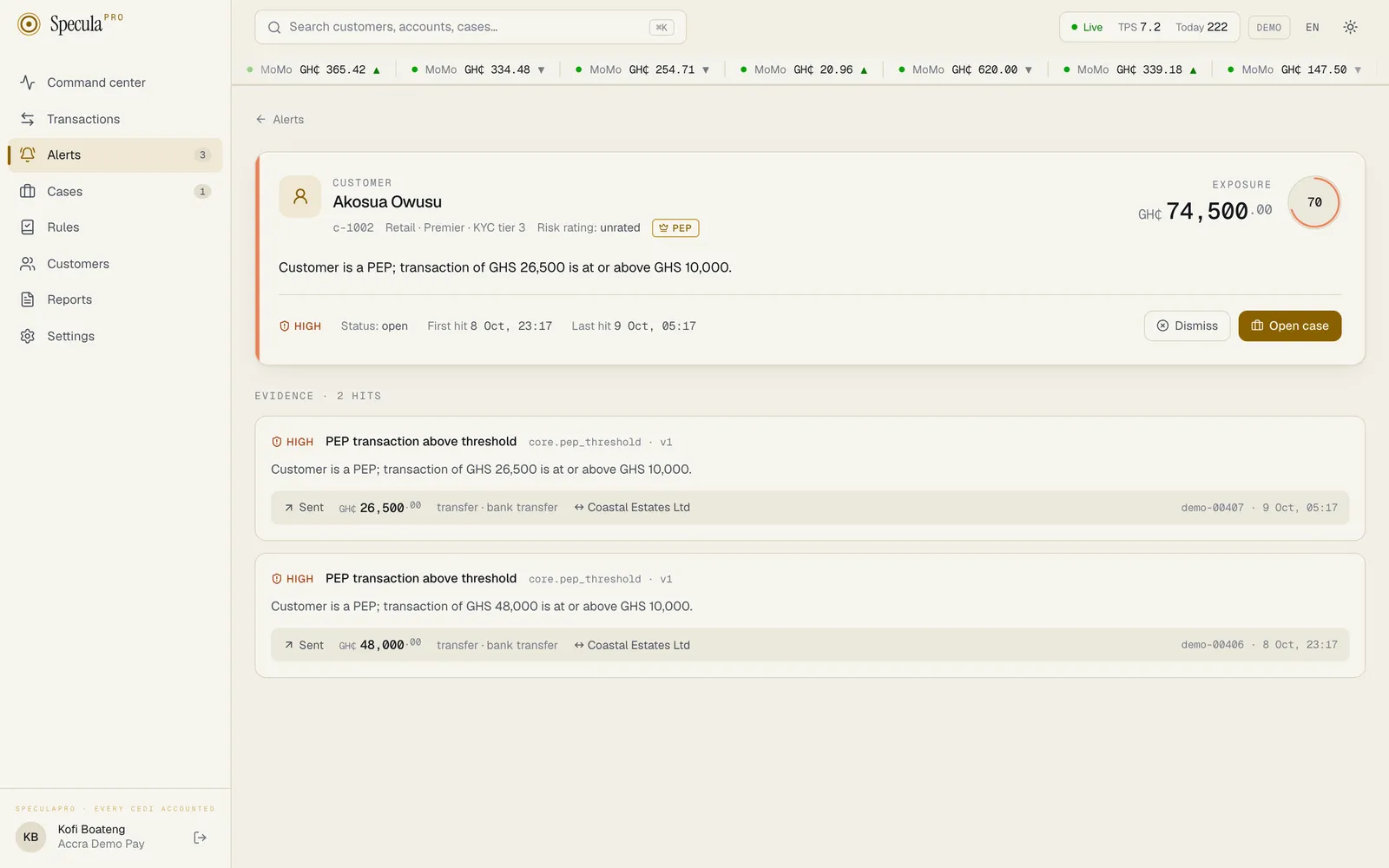This screenshot has width=1389, height=868.
Task: Click the core.pep_threshold label on first hit
Action: [584, 443]
